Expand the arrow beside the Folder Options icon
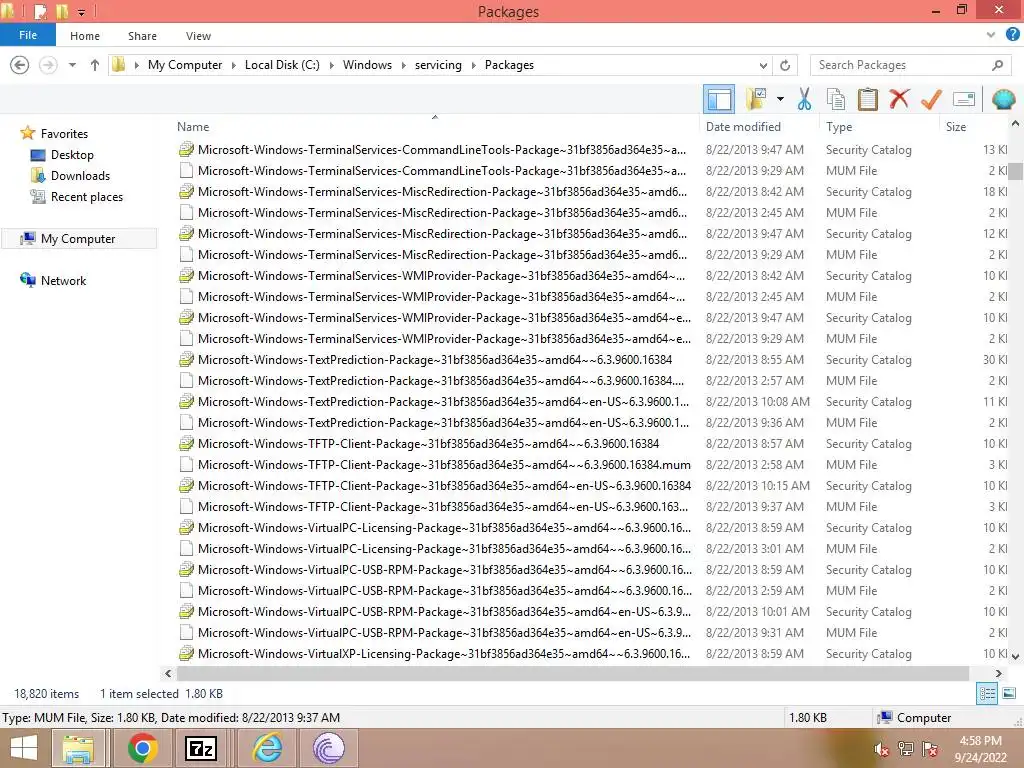Viewport: 1024px width, 768px height. click(780, 99)
